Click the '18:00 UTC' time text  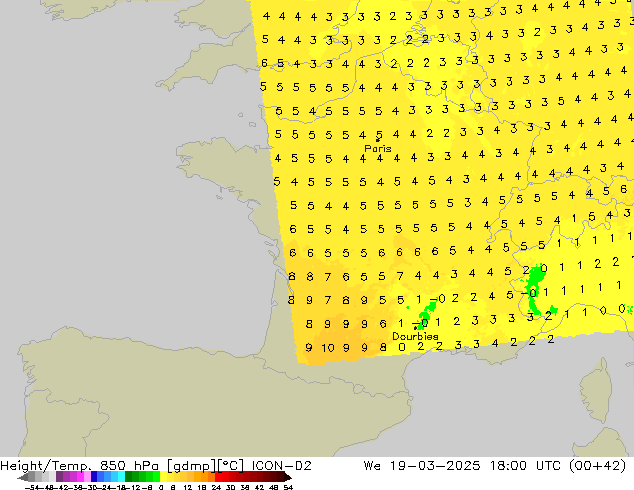coord(525,466)
